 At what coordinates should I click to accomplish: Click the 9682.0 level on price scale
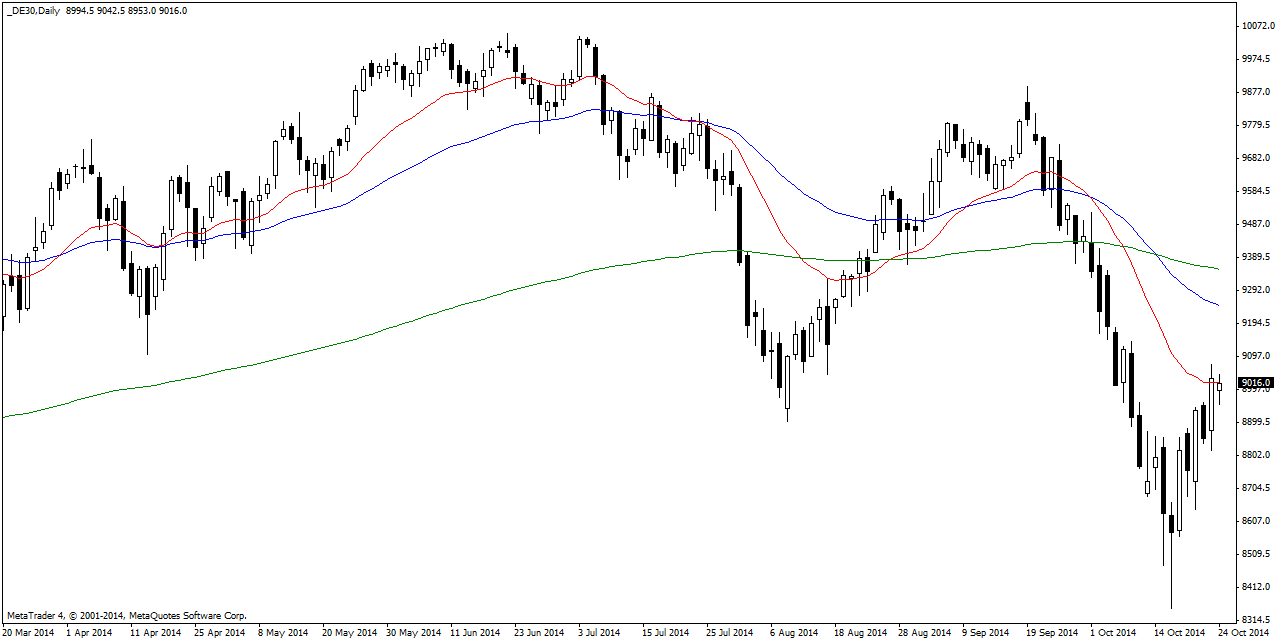click(1255, 158)
